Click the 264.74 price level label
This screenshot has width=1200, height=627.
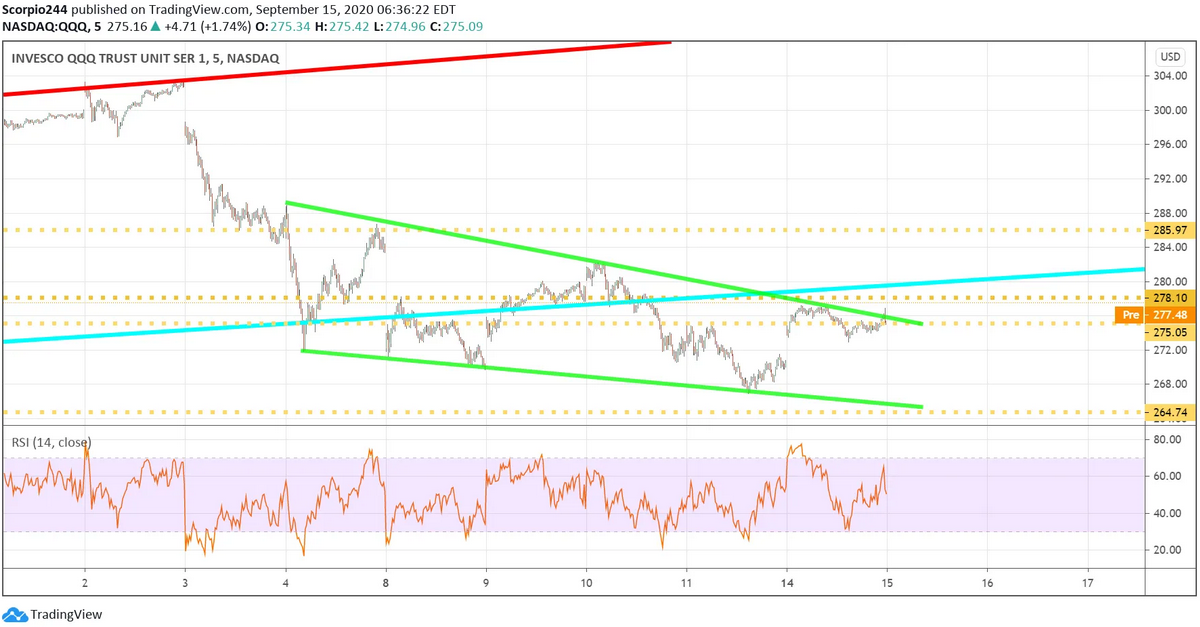pos(1168,411)
